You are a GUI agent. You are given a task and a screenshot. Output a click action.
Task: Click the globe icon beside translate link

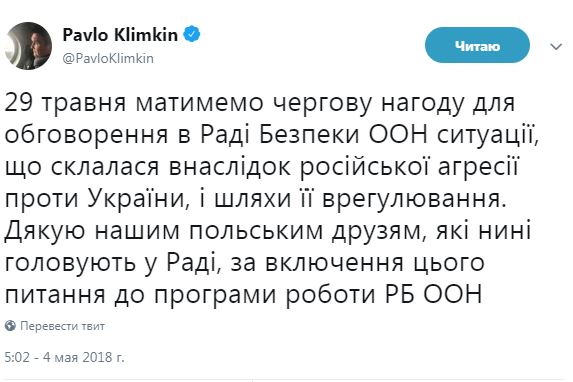10,326
